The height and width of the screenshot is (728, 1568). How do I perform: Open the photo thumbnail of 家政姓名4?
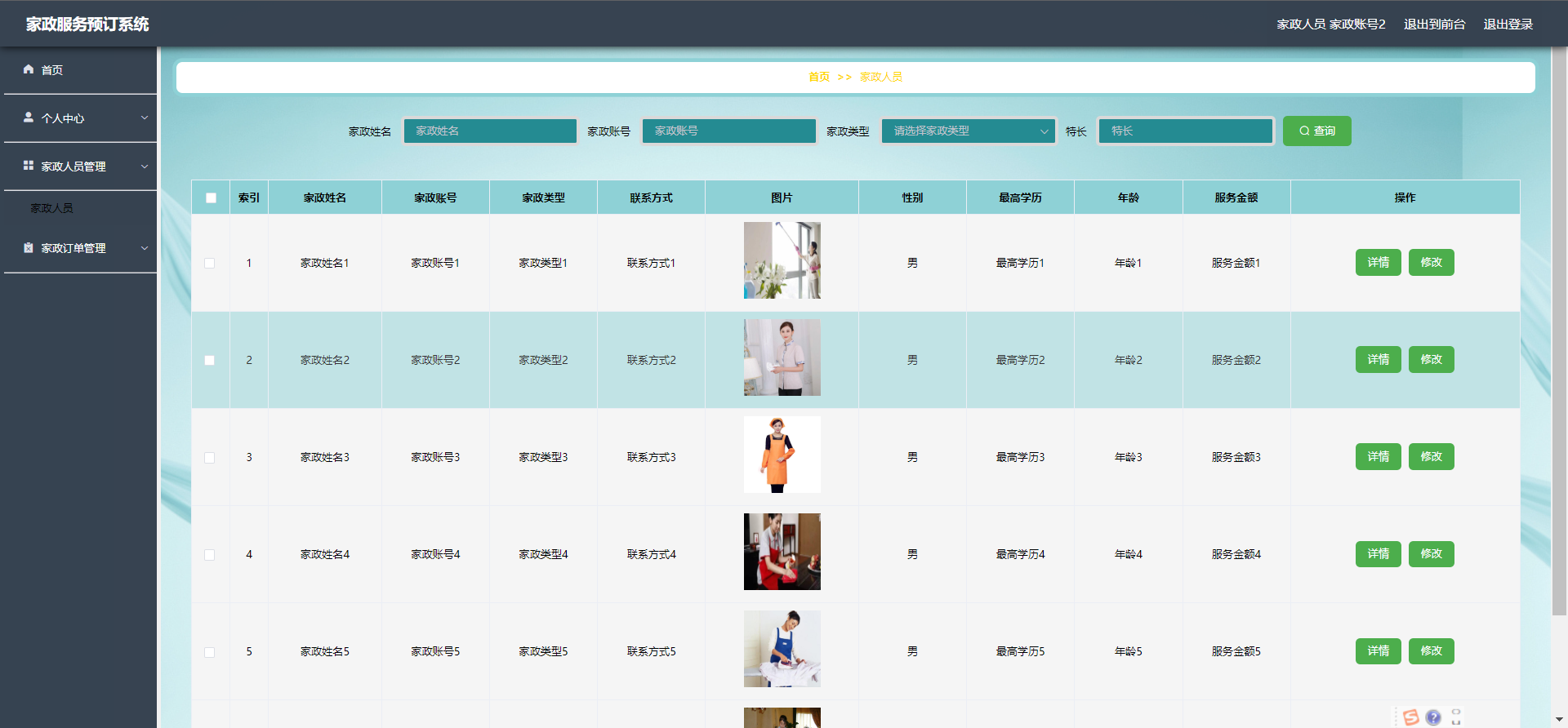click(782, 552)
